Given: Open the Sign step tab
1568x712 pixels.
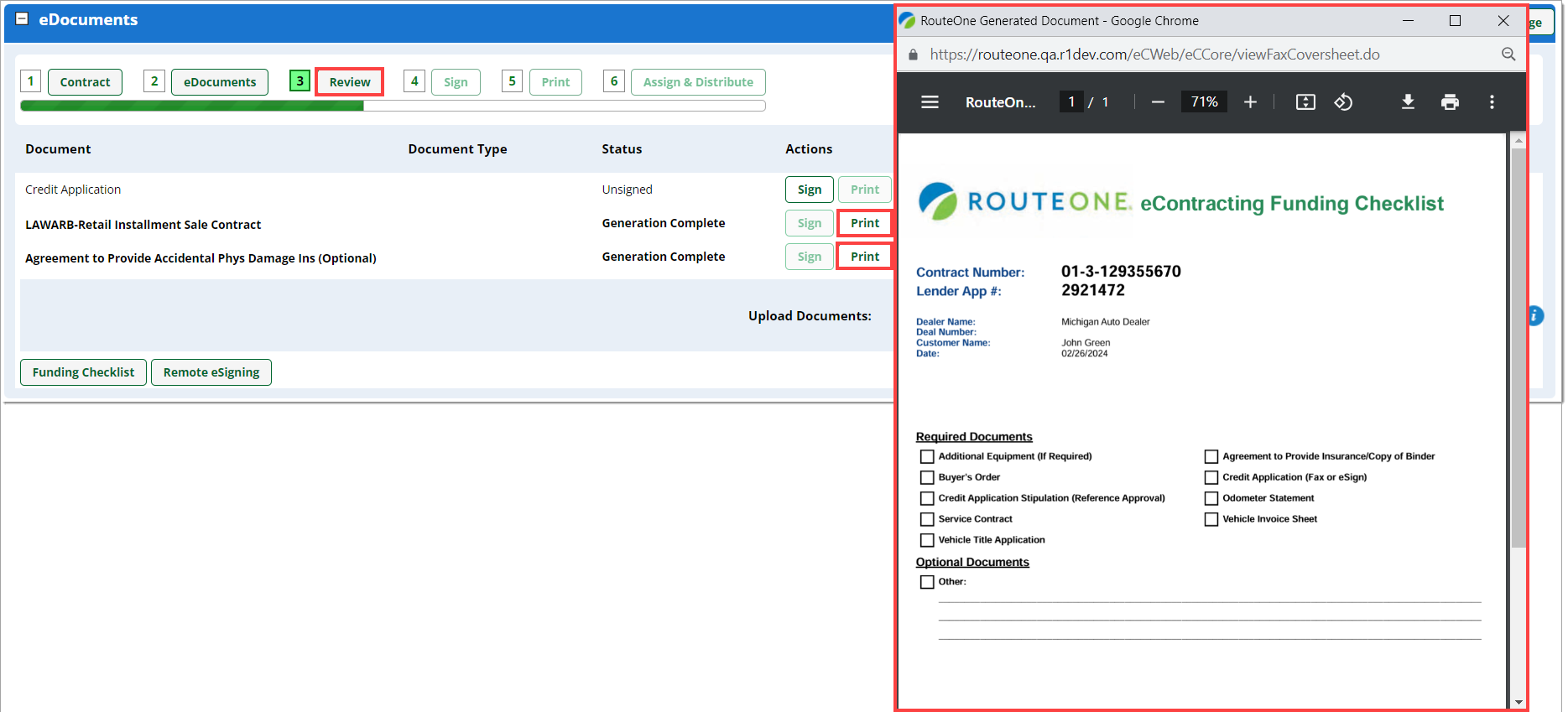Looking at the screenshot, I should [x=456, y=82].
